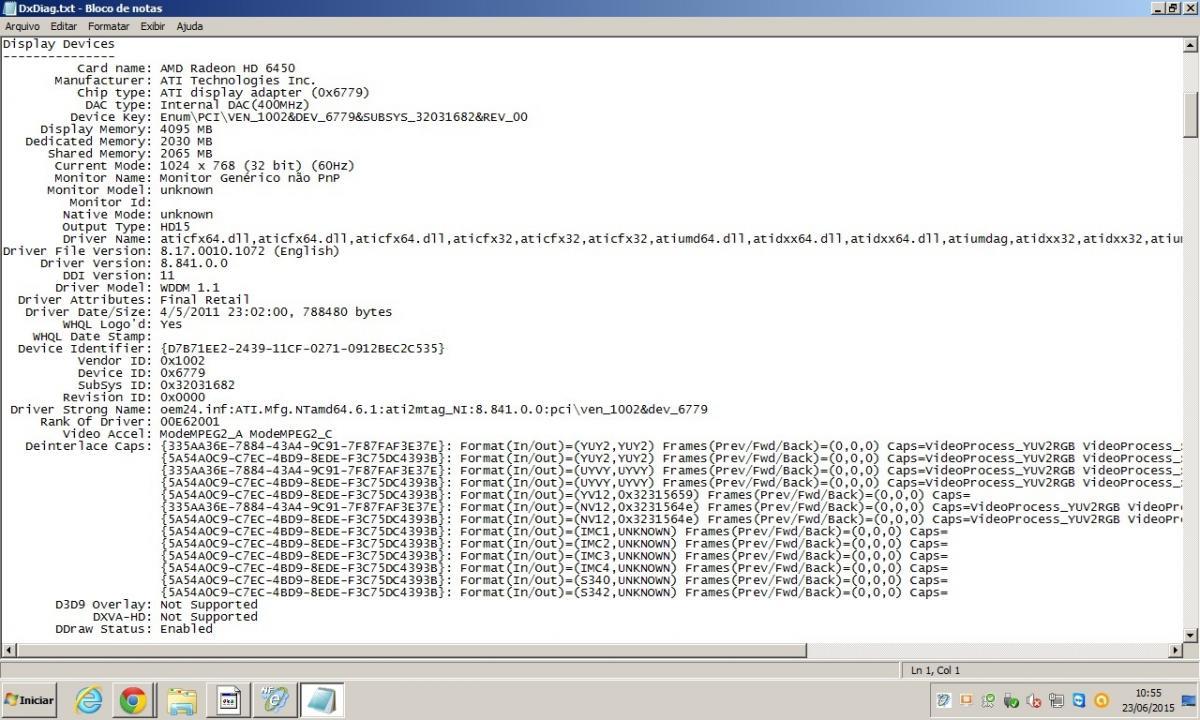The width and height of the screenshot is (1200, 720).
Task: Click 'Internal DAC(400MHz)' text
Action: (x=234, y=104)
